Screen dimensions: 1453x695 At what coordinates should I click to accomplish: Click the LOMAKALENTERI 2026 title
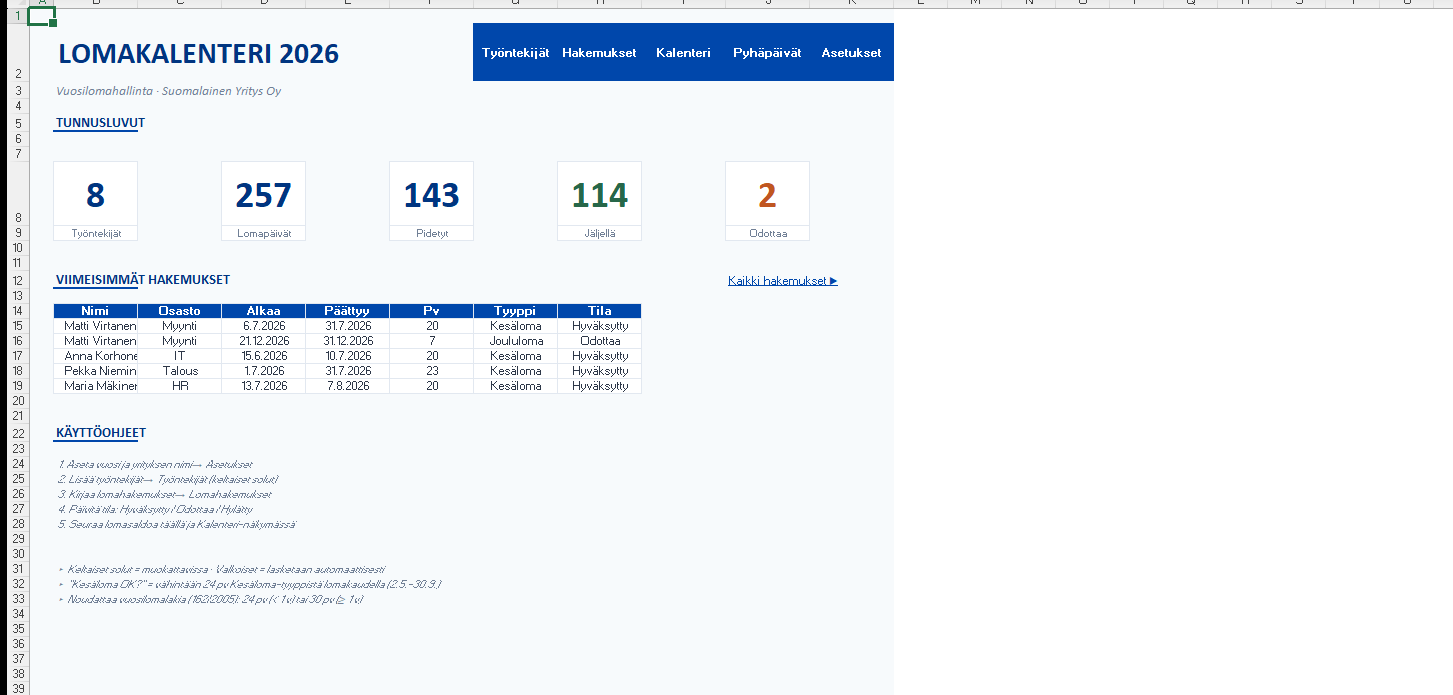(198, 54)
